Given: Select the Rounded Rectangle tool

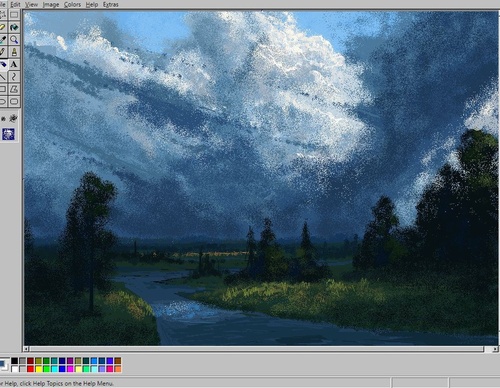Looking at the screenshot, I should pyautogui.click(x=14, y=101).
